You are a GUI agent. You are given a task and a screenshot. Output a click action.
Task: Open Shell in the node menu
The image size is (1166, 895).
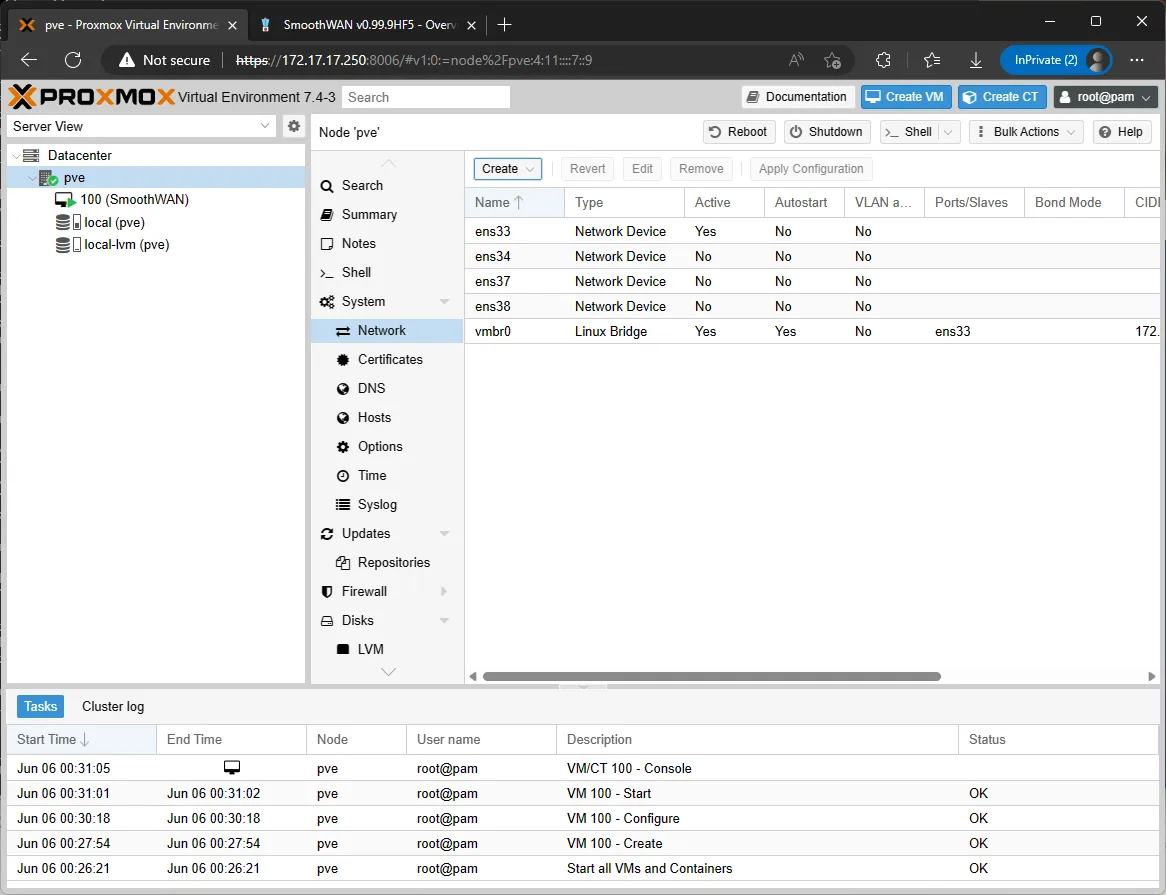[387, 273]
